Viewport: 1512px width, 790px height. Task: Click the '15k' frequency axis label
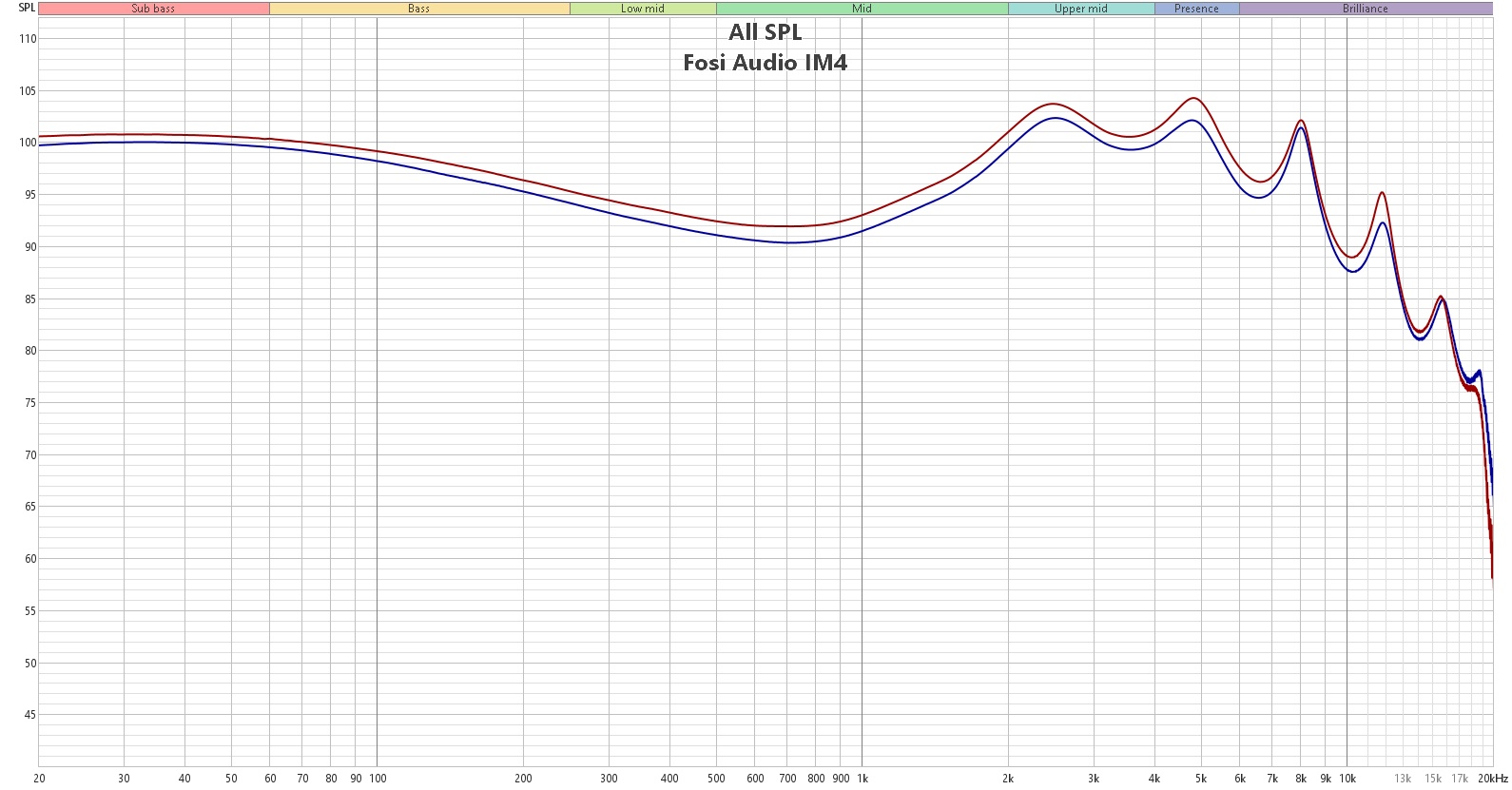coord(1433,779)
